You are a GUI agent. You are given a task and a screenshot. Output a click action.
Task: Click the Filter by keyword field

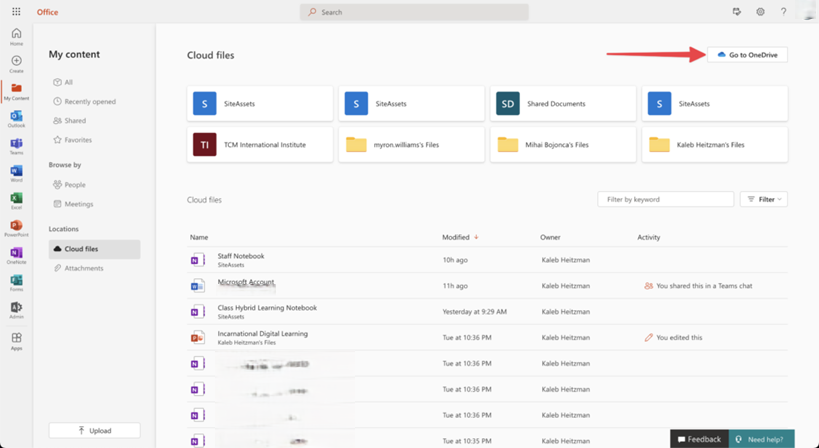click(665, 199)
